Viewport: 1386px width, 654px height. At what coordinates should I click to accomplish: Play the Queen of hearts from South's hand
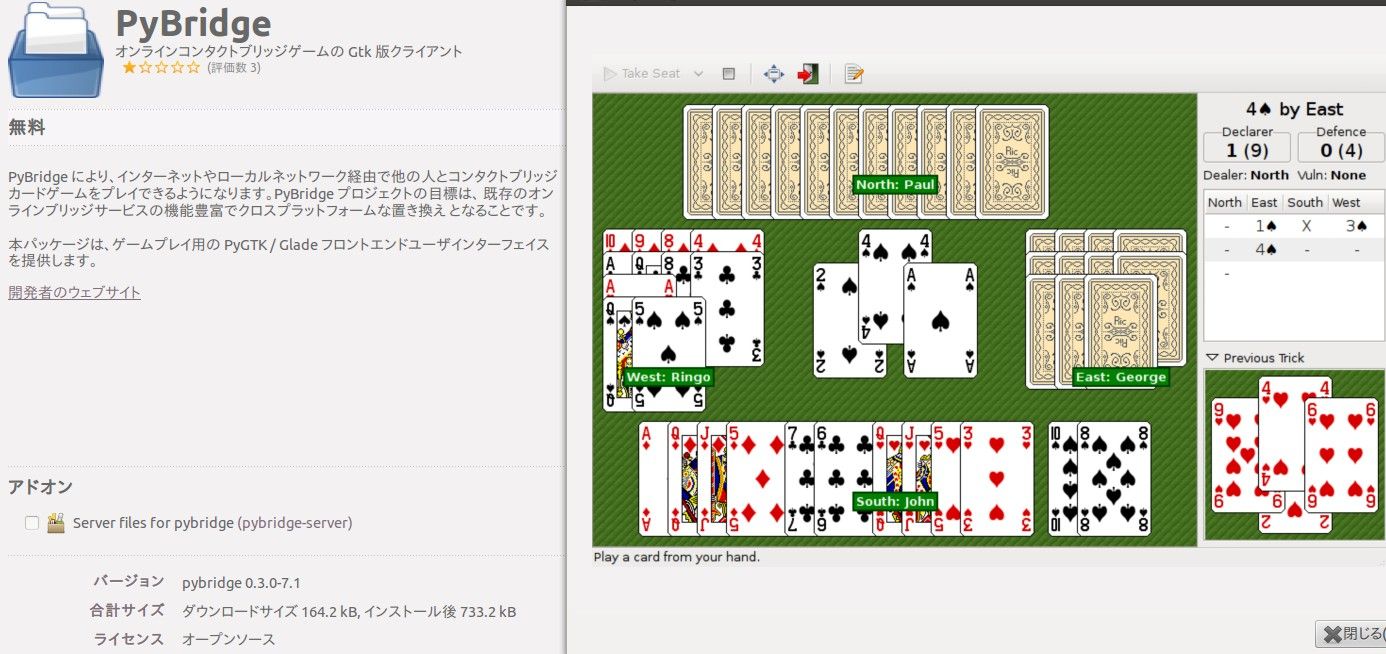tap(886, 470)
